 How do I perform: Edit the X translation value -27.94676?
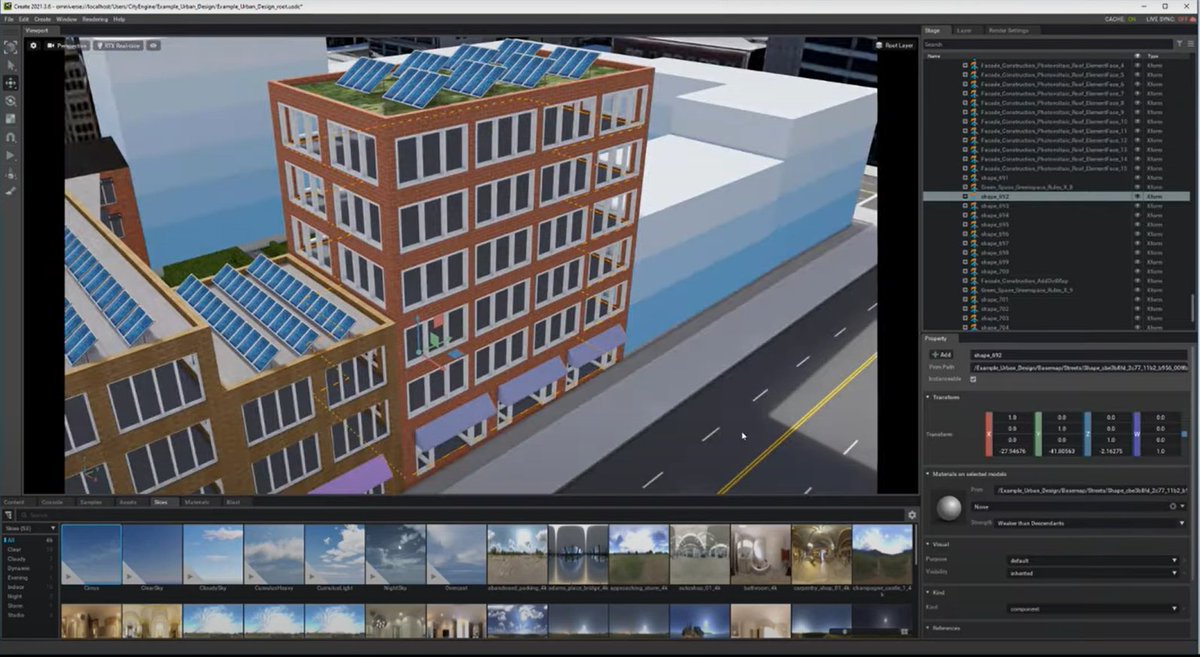click(1012, 451)
